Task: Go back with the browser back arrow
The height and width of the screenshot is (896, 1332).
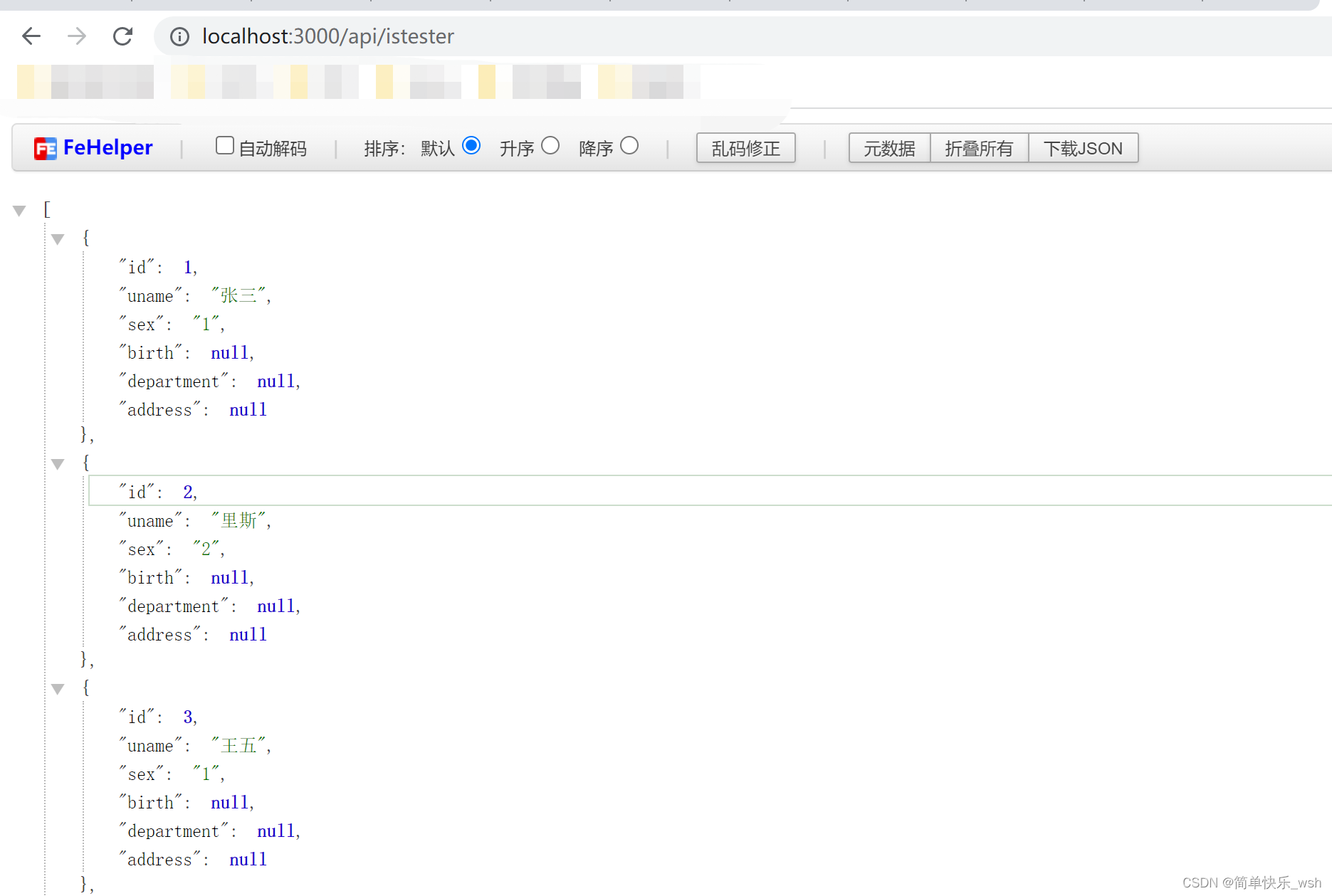Action: pos(31,36)
